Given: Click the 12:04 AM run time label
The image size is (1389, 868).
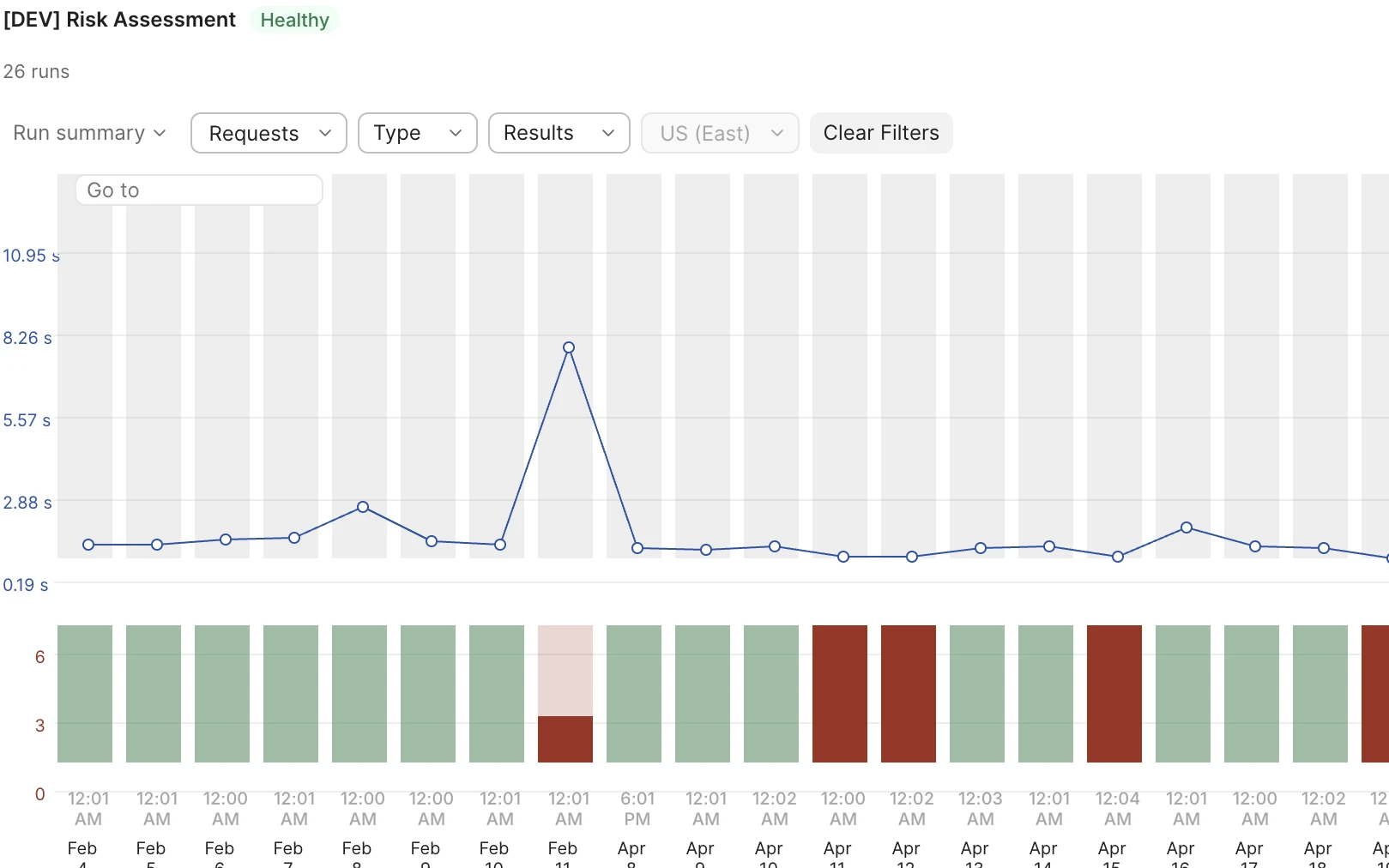Looking at the screenshot, I should [1118, 809].
